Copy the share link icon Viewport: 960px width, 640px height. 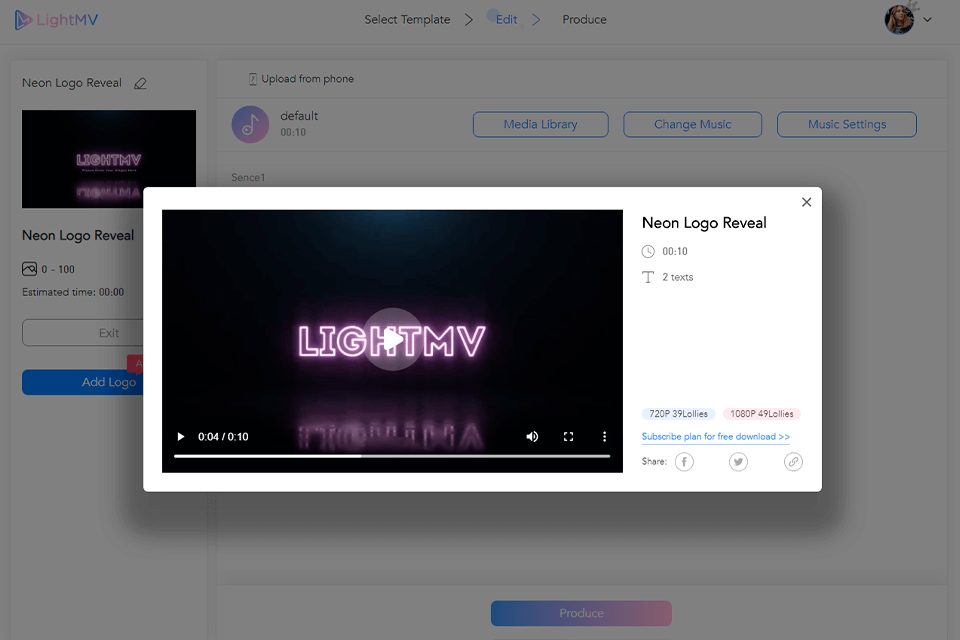pos(793,462)
